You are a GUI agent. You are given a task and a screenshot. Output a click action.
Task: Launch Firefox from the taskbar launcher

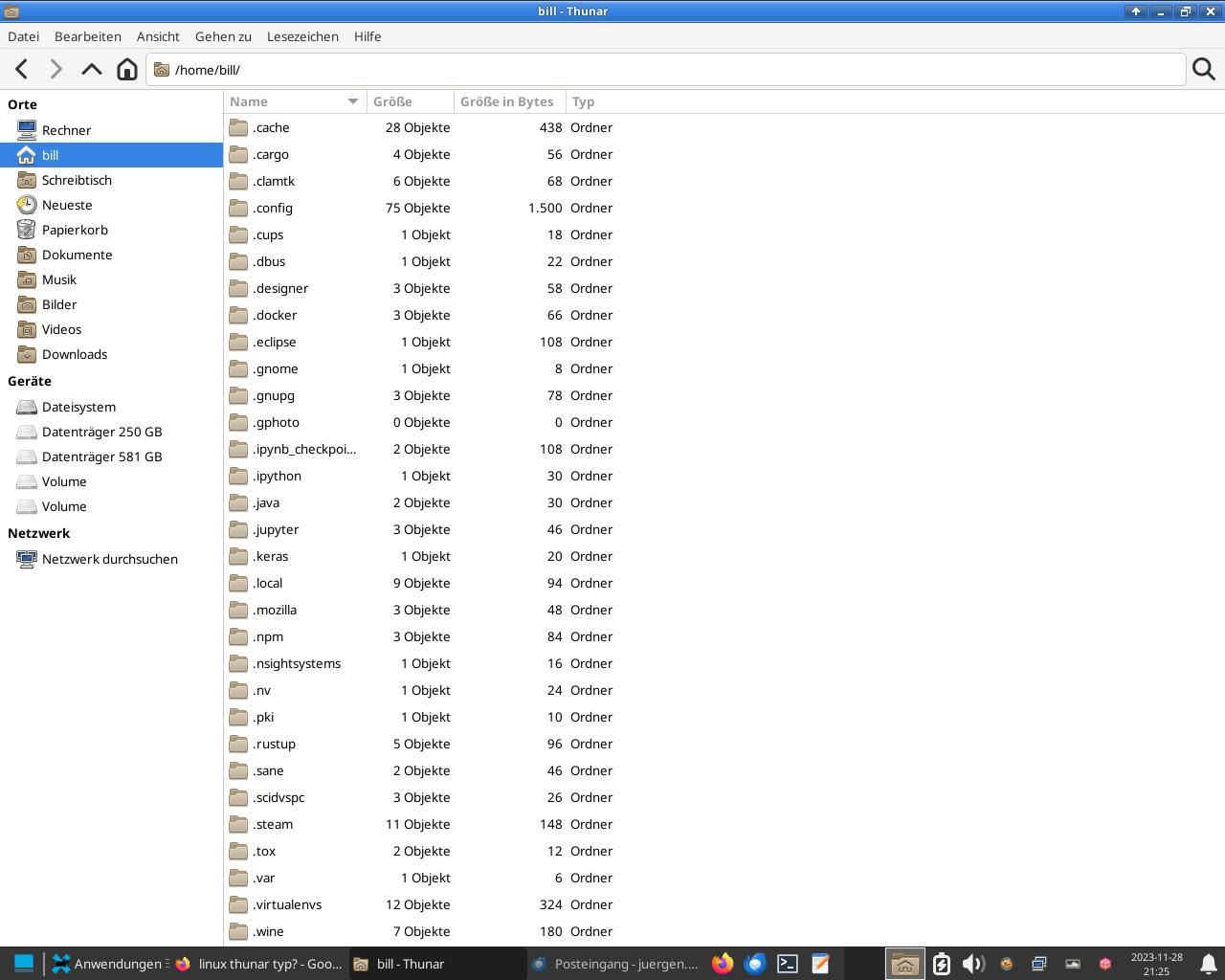pos(723,964)
